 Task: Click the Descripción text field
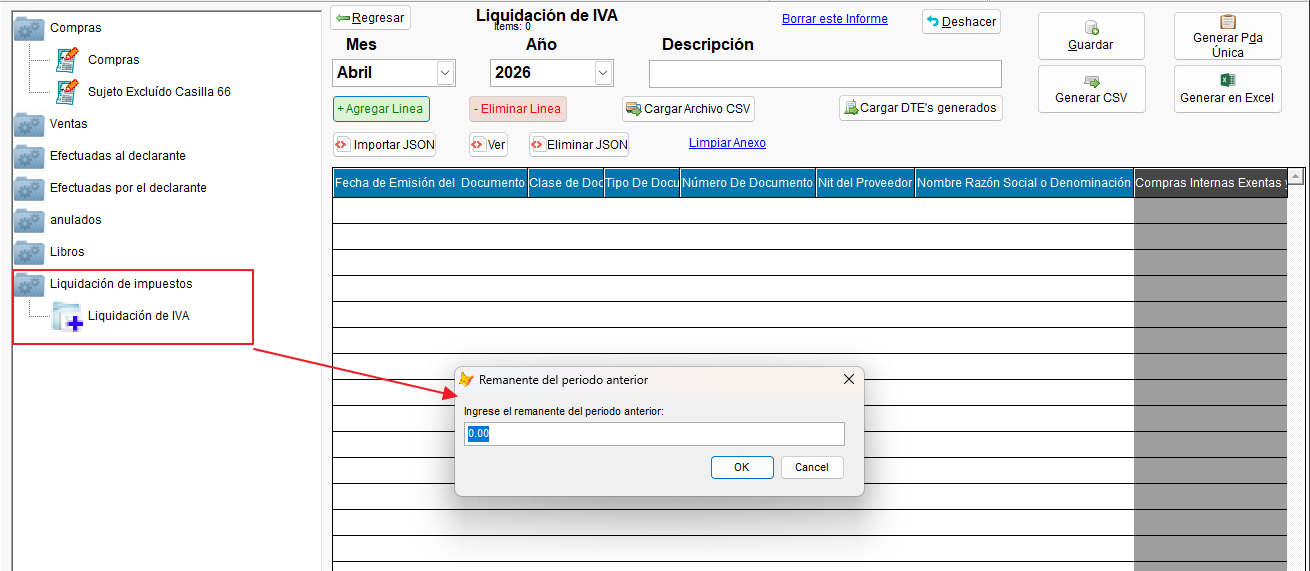tap(825, 74)
